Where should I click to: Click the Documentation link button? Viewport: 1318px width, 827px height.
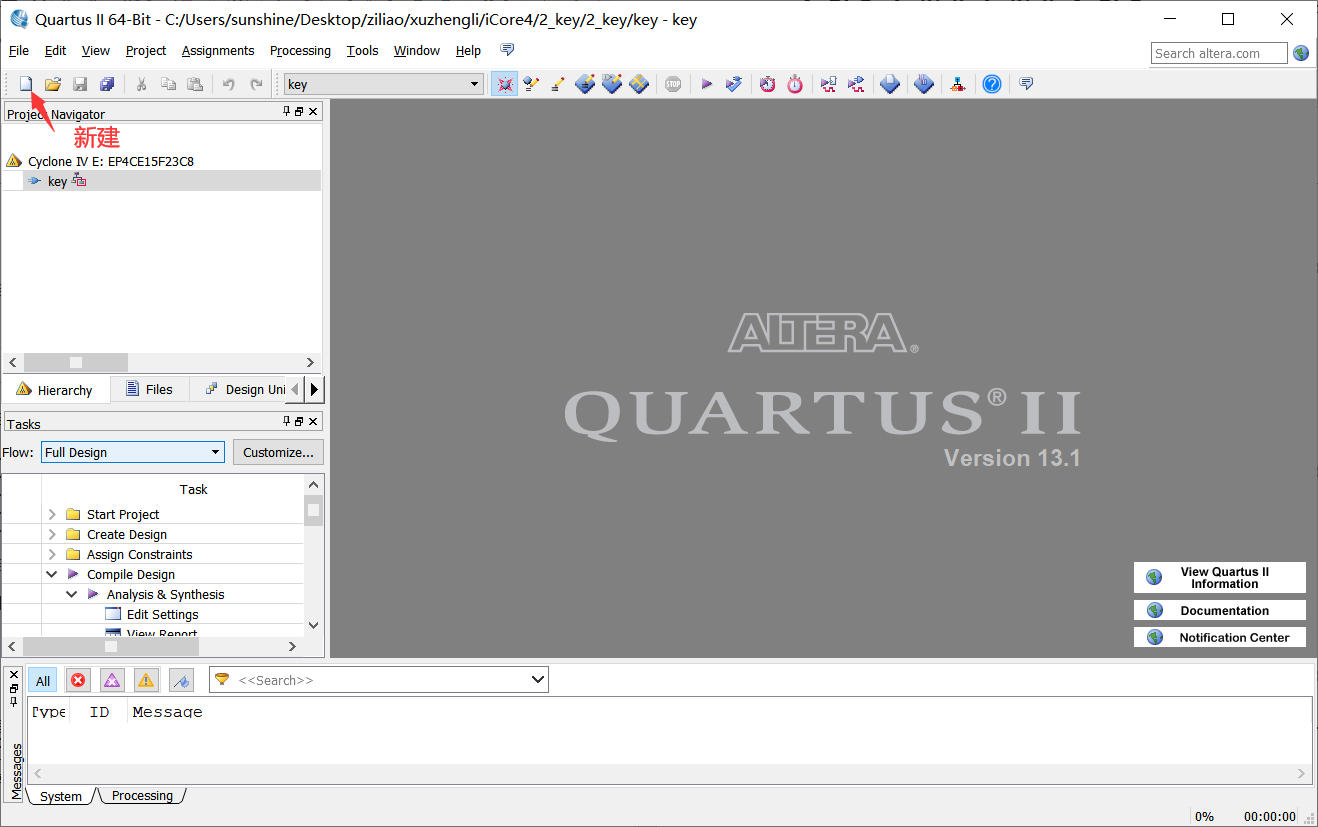pos(1219,610)
